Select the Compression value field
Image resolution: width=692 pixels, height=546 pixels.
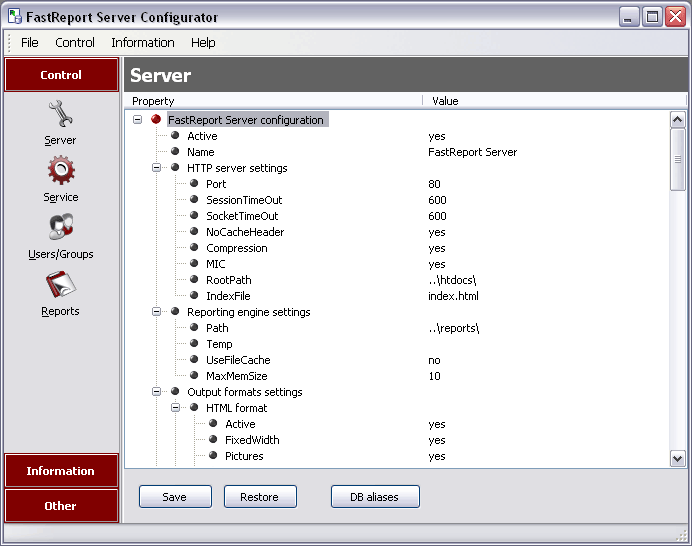click(x=437, y=248)
